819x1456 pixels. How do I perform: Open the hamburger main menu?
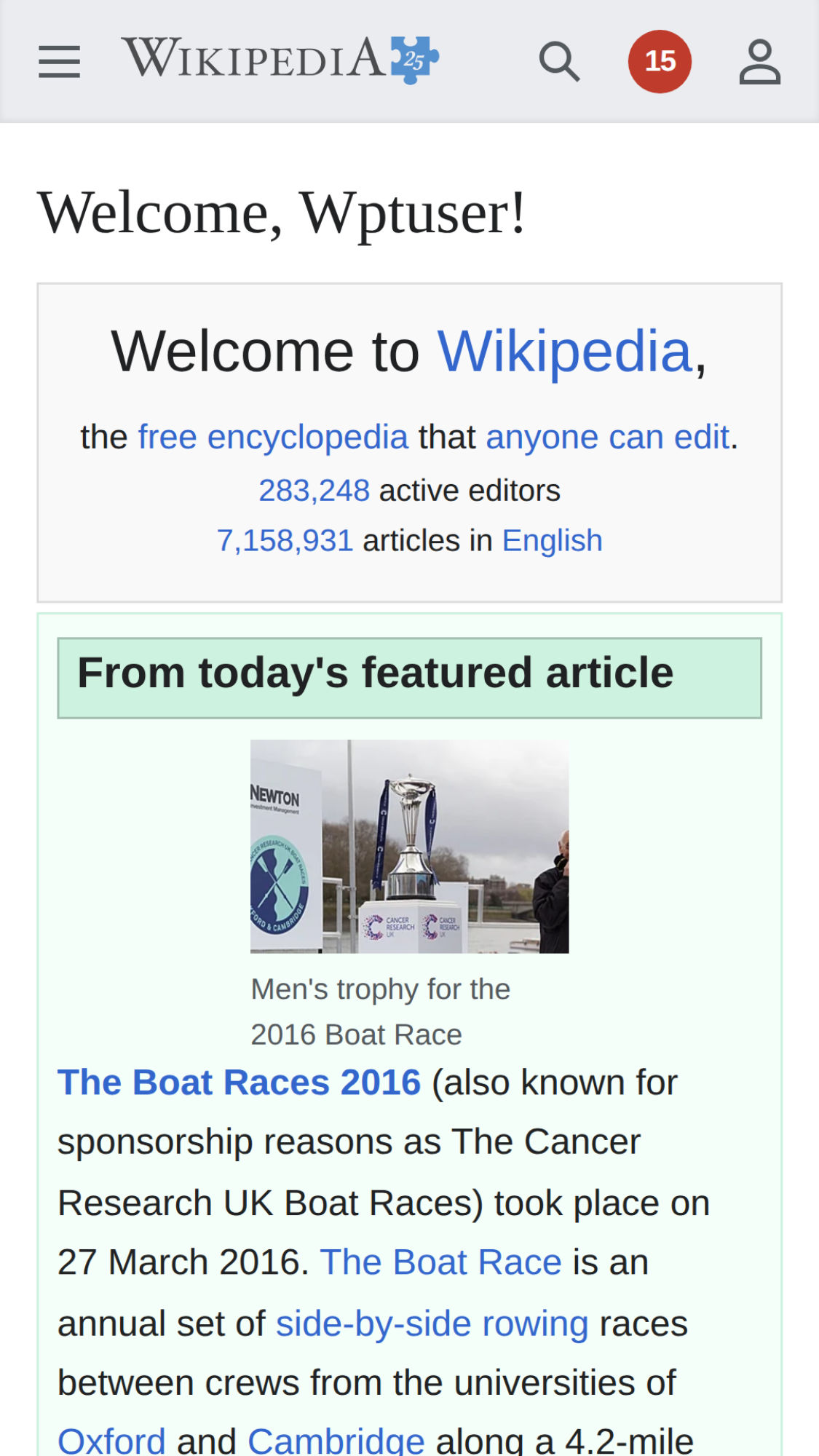(59, 61)
